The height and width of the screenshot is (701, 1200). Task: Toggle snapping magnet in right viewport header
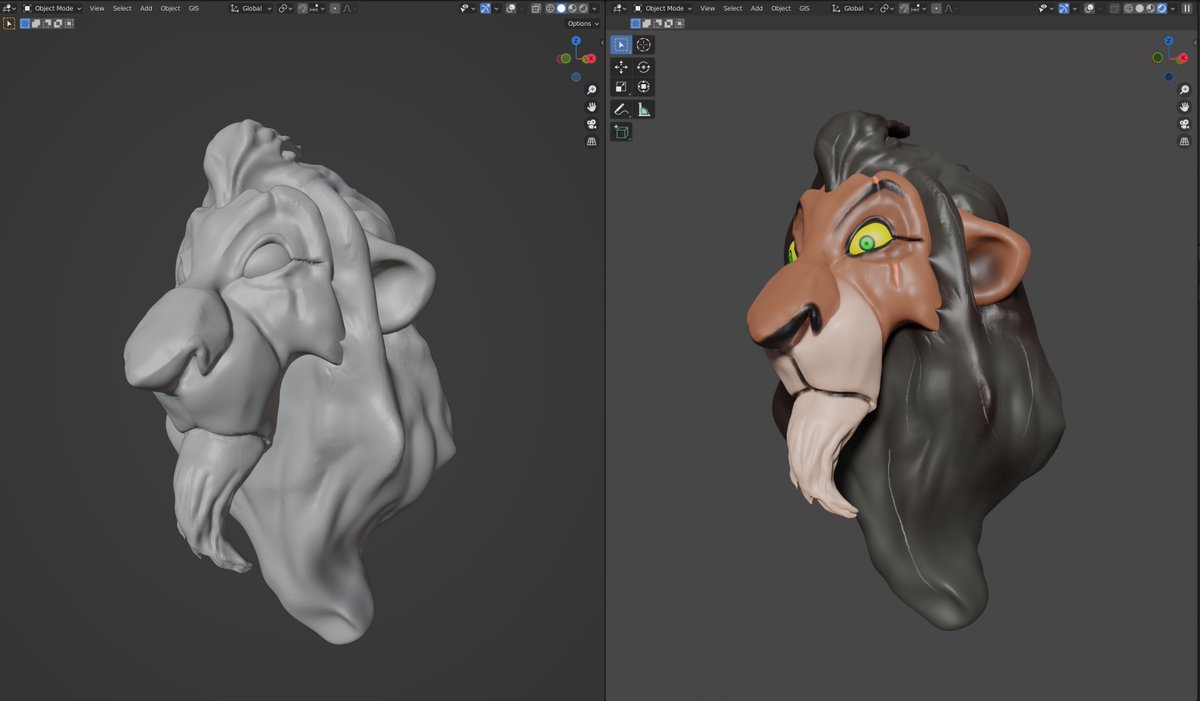pyautogui.click(x=903, y=8)
